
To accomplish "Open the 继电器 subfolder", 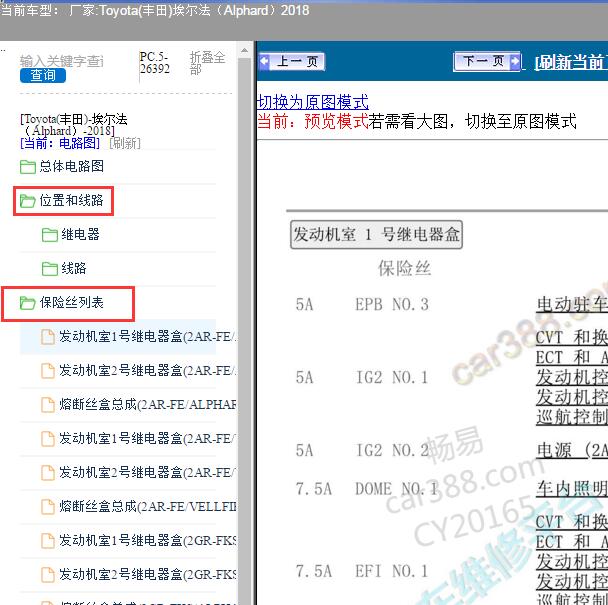I will 80,234.
